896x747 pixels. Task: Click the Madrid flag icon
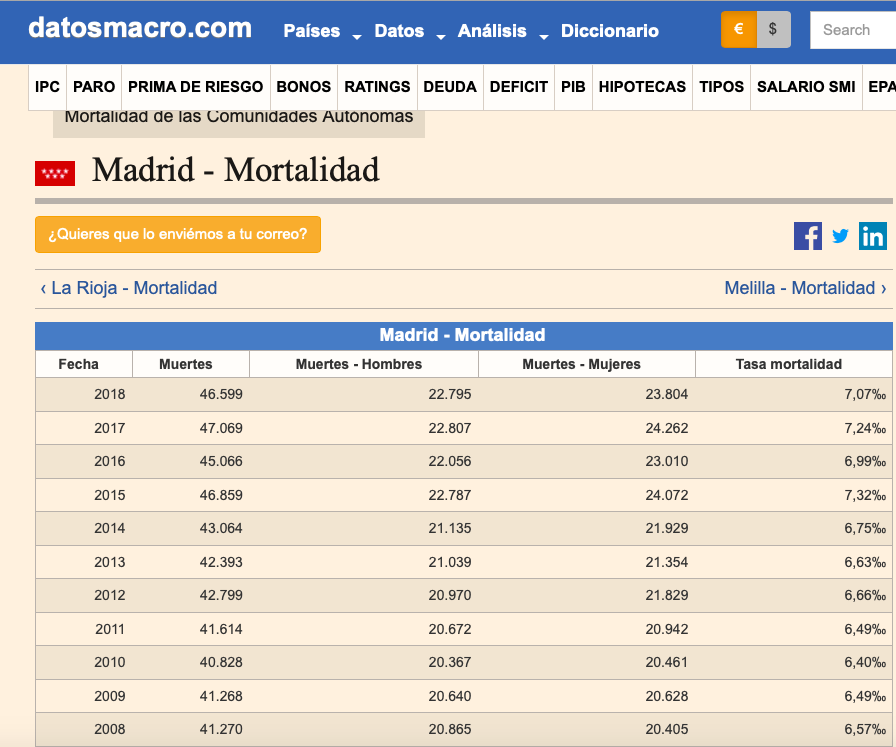55,173
